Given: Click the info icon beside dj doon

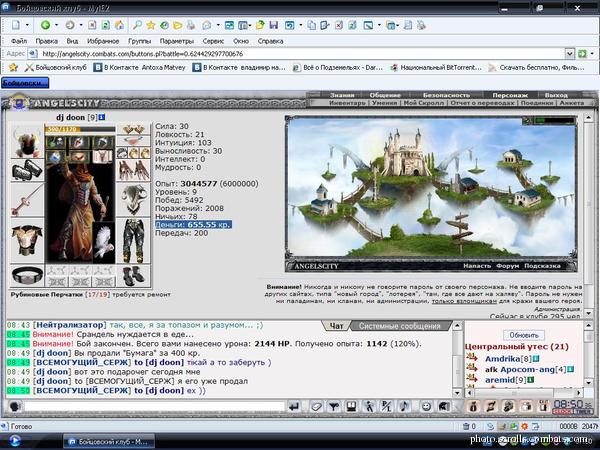Looking at the screenshot, I should tap(102, 117).
